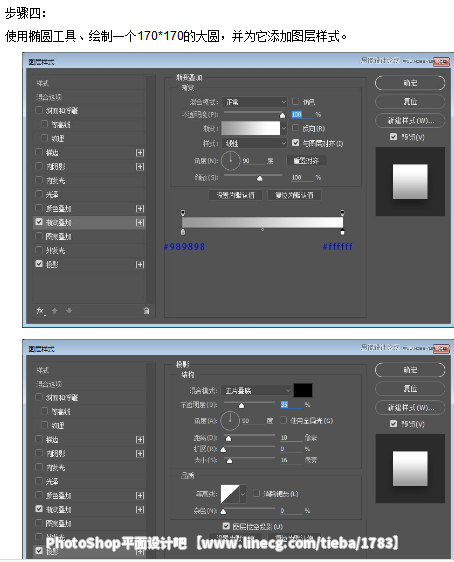
Task: Uncheck Drop Shadow checkbox in Gradient Overlay dialog
Action: pyautogui.click(x=39, y=264)
